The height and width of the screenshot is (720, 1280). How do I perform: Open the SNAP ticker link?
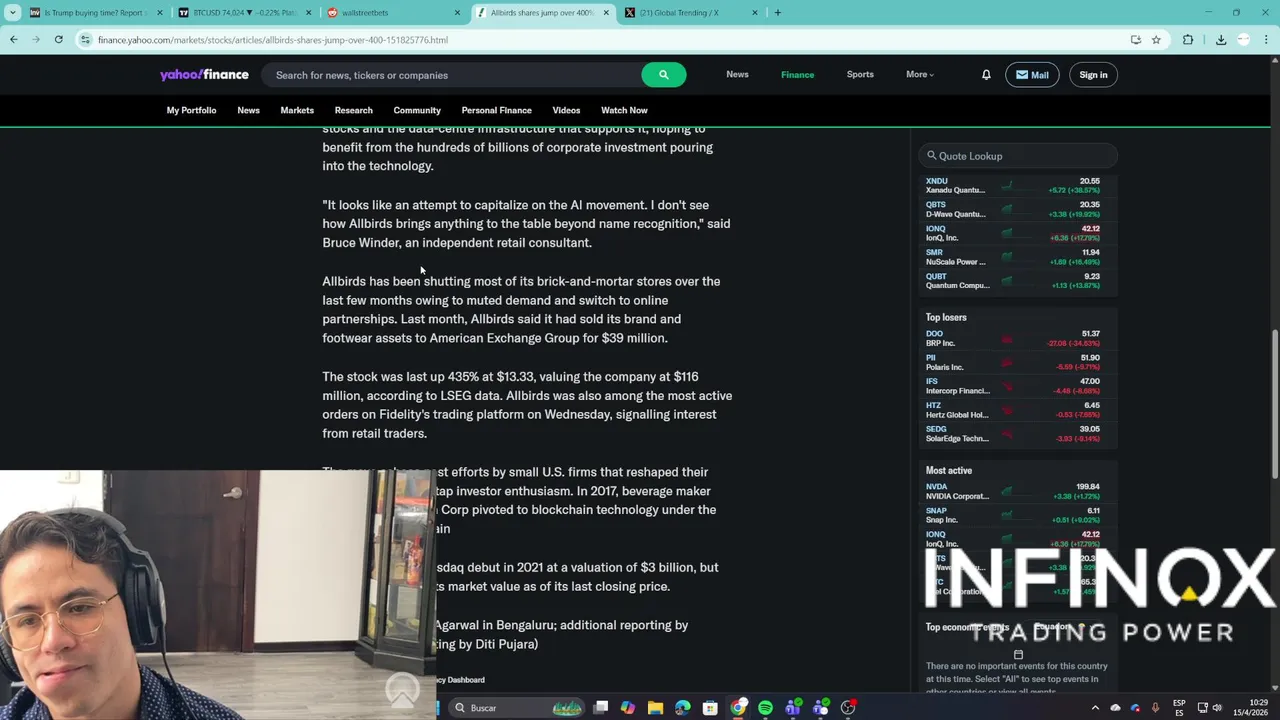(936, 511)
